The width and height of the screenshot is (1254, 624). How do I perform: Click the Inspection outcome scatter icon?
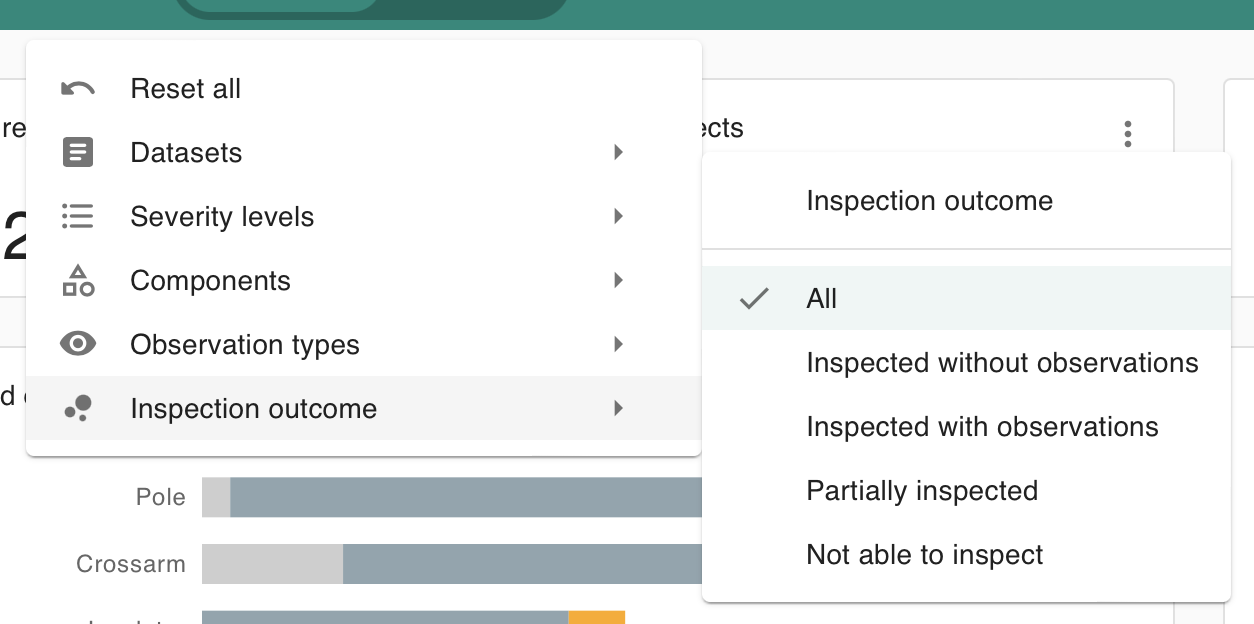(78, 408)
